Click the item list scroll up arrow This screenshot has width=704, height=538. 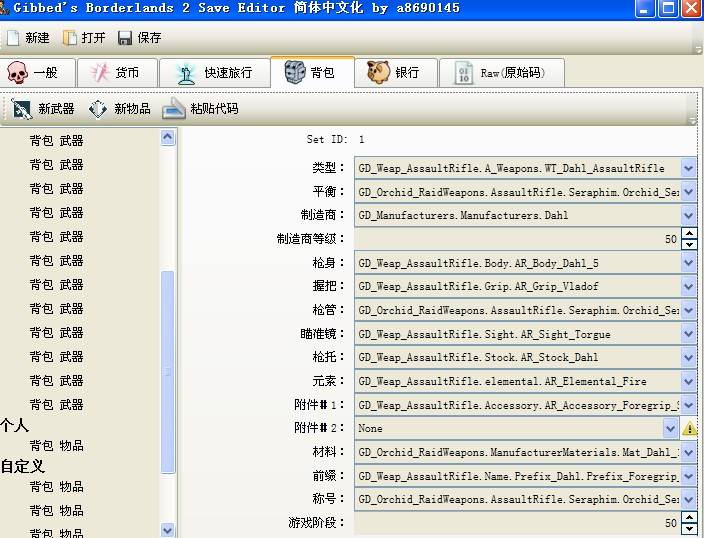tap(167, 137)
